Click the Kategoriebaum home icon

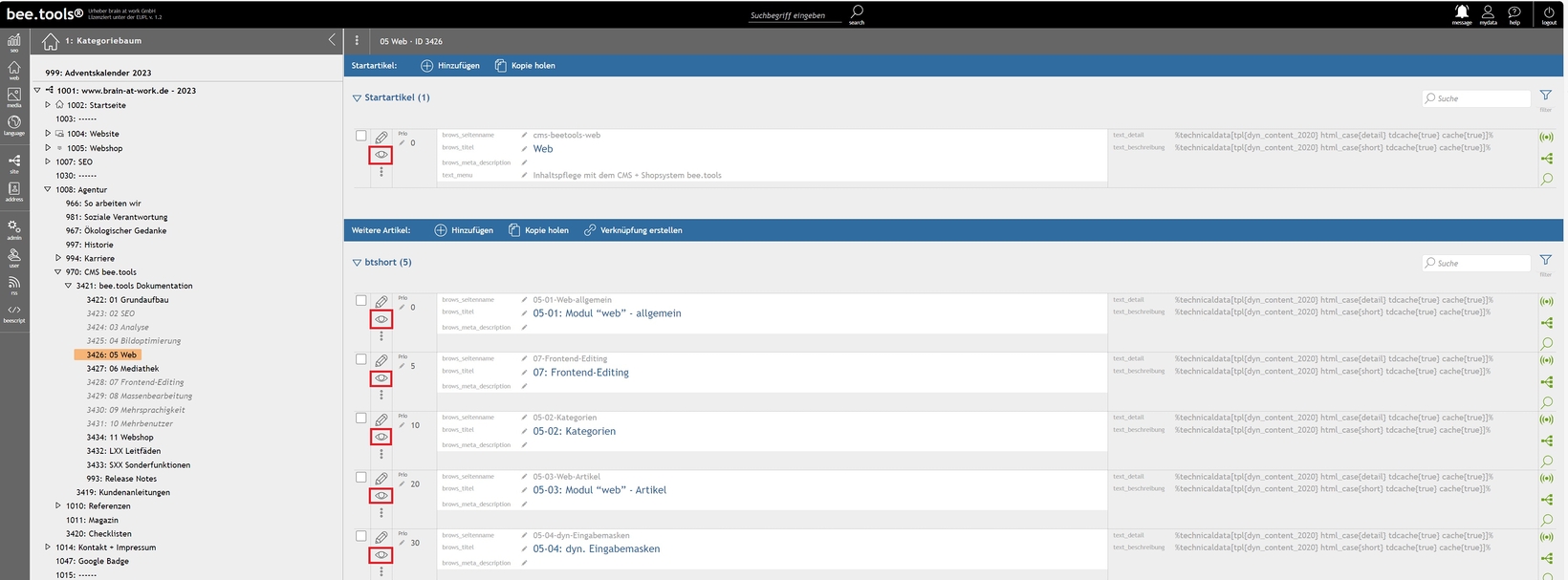(x=51, y=41)
